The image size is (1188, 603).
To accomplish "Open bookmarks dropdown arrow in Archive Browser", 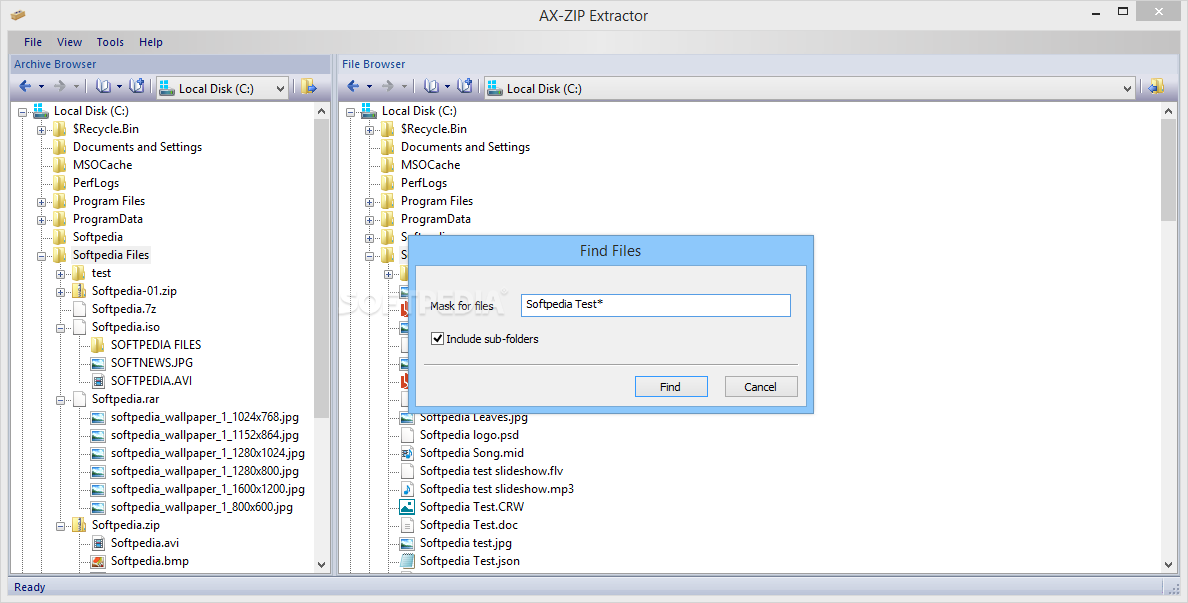I will tap(119, 88).
